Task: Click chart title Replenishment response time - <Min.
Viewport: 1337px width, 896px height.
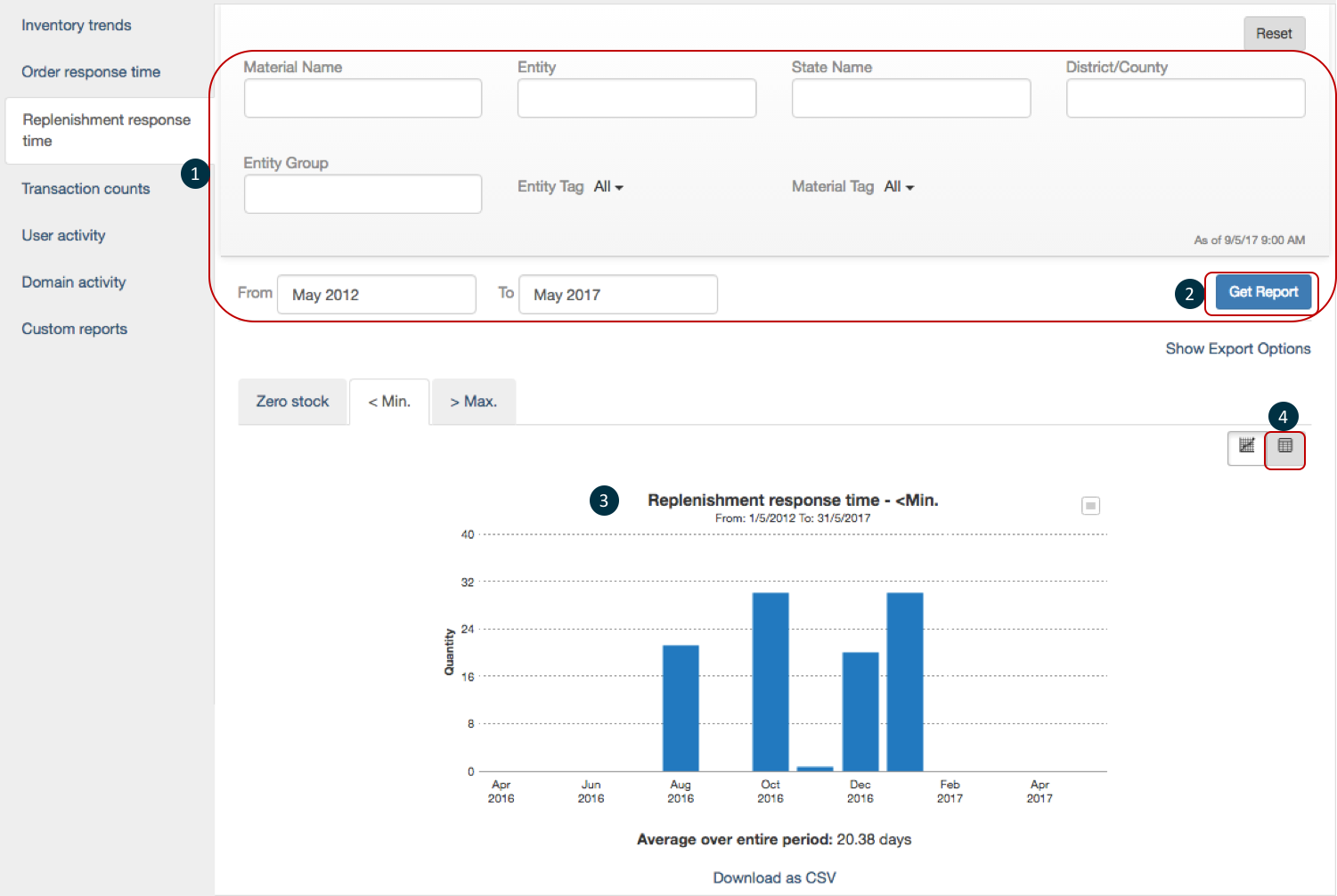Action: tap(793, 501)
